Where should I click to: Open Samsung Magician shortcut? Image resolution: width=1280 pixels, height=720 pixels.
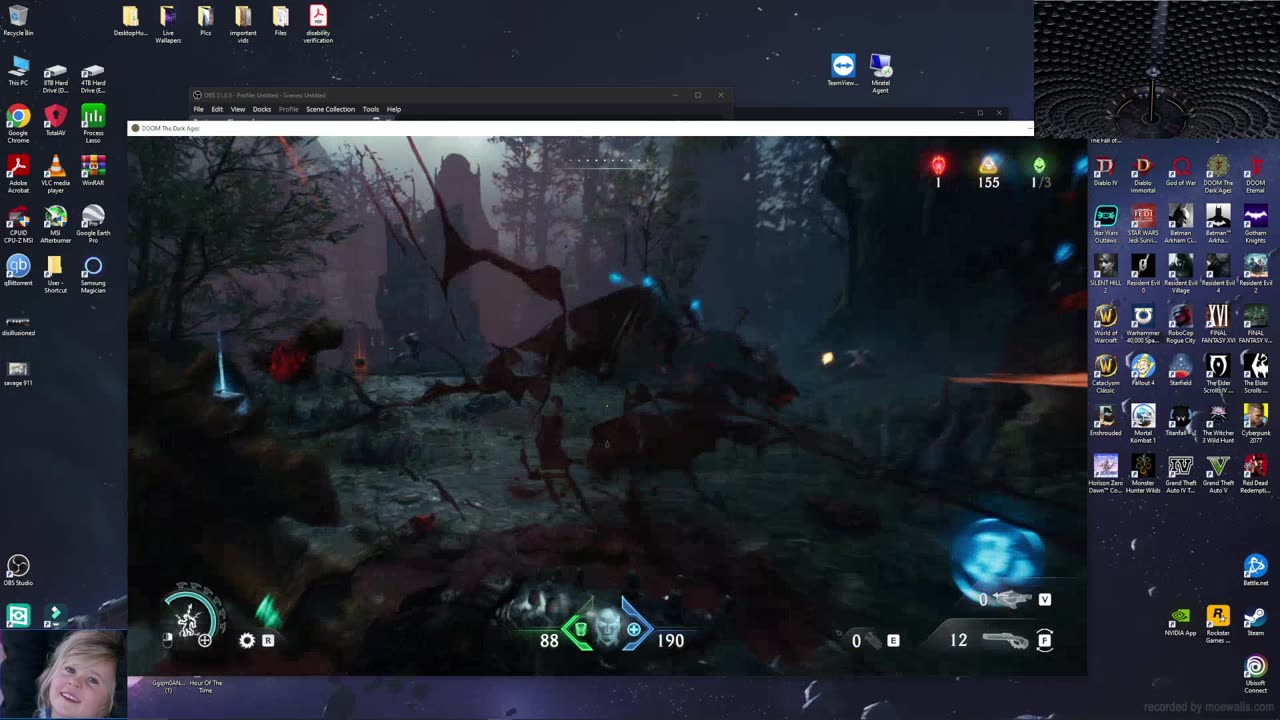[x=93, y=274]
